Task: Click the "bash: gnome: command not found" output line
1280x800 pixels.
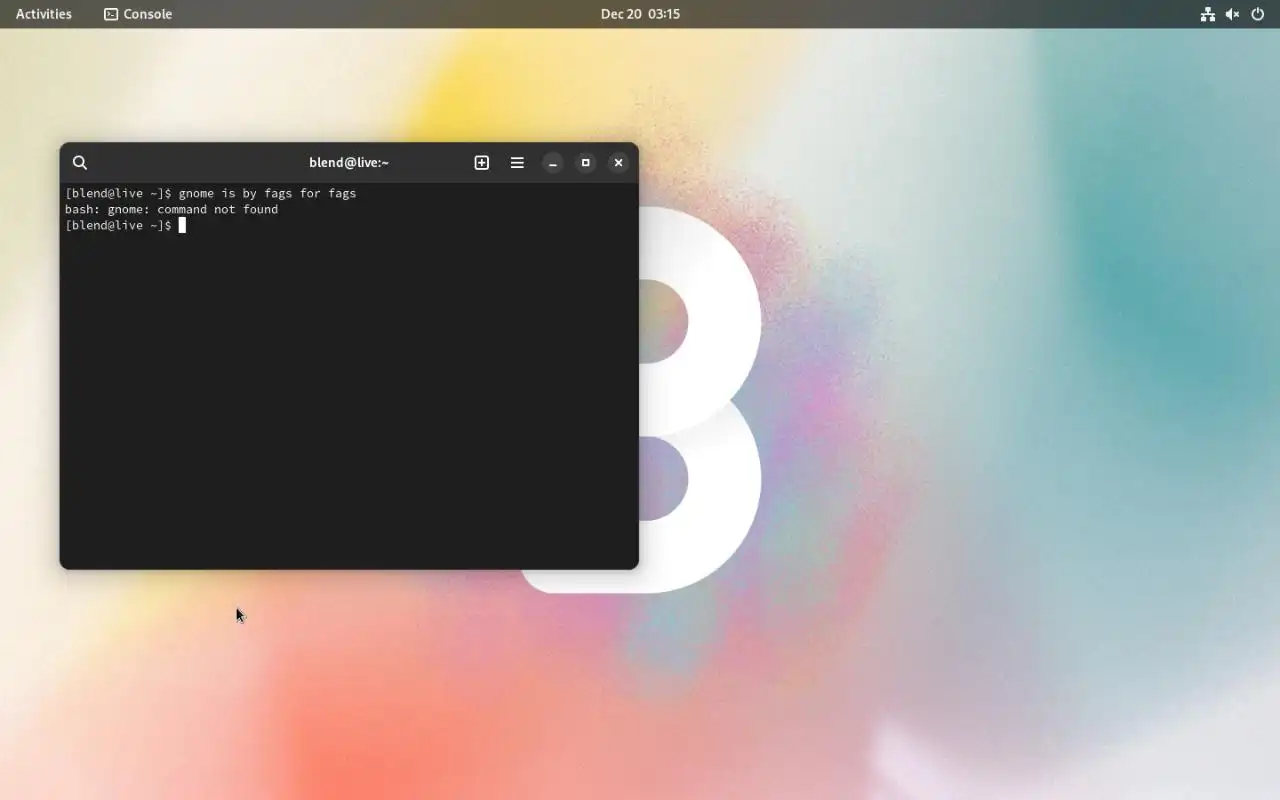Action: (172, 209)
